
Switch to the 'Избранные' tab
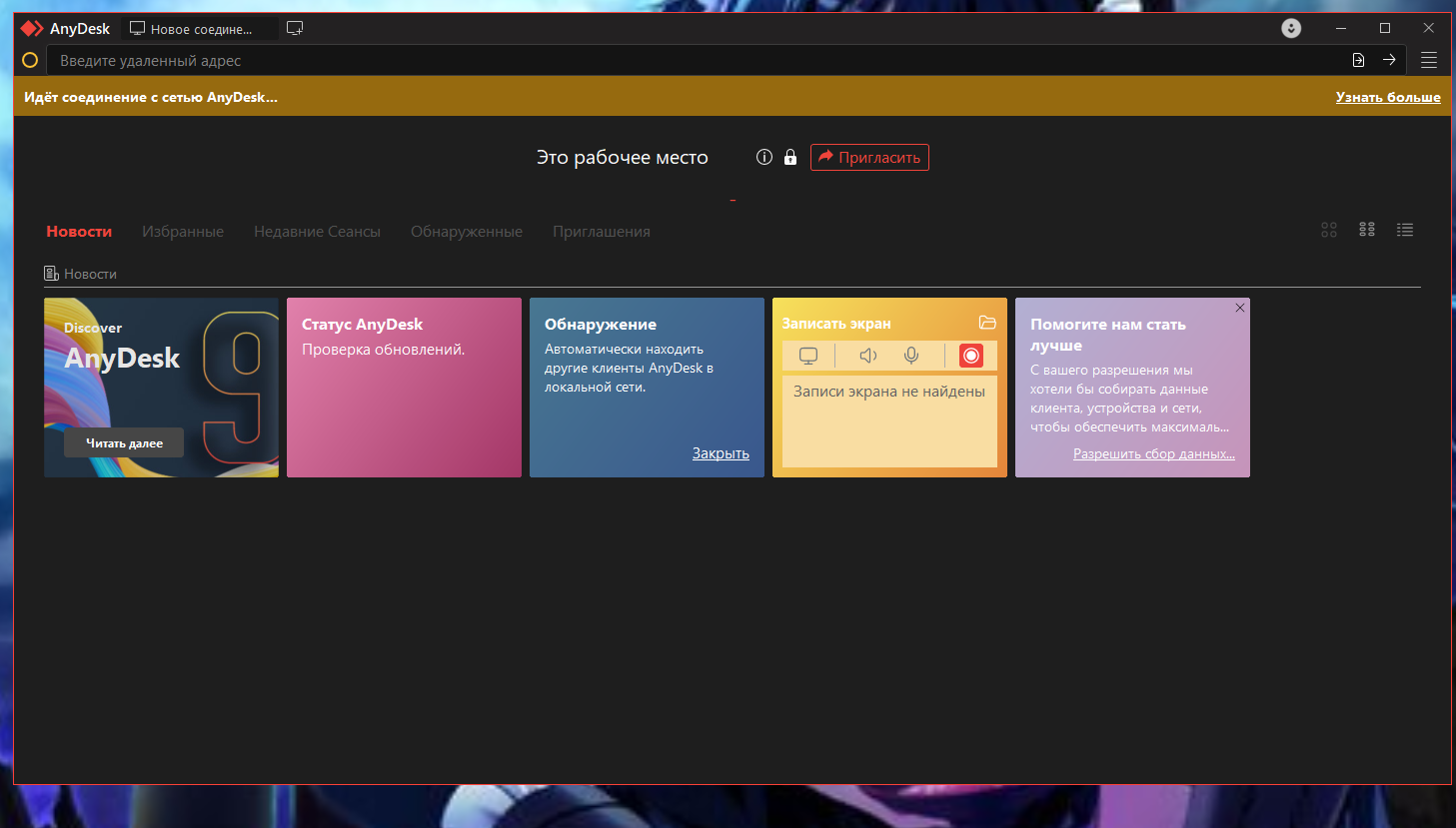point(183,232)
